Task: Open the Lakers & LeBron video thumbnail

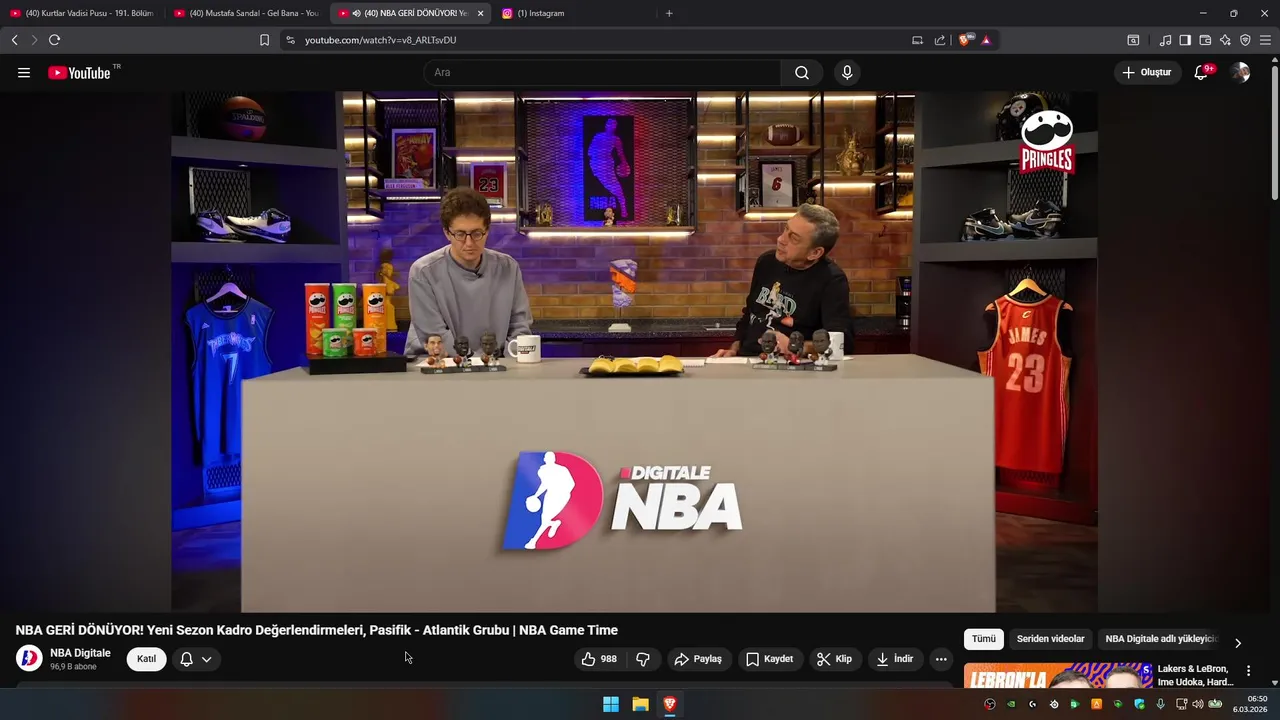Action: click(1058, 676)
